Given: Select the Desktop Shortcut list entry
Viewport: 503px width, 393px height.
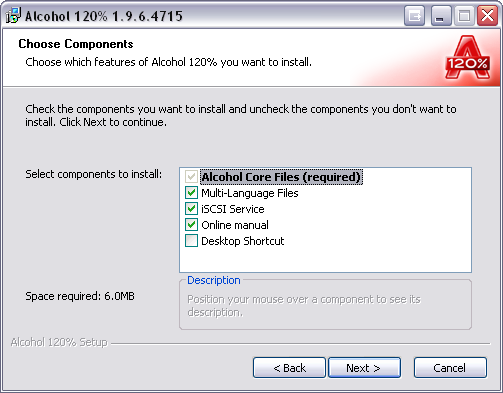Looking at the screenshot, I should tap(243, 241).
